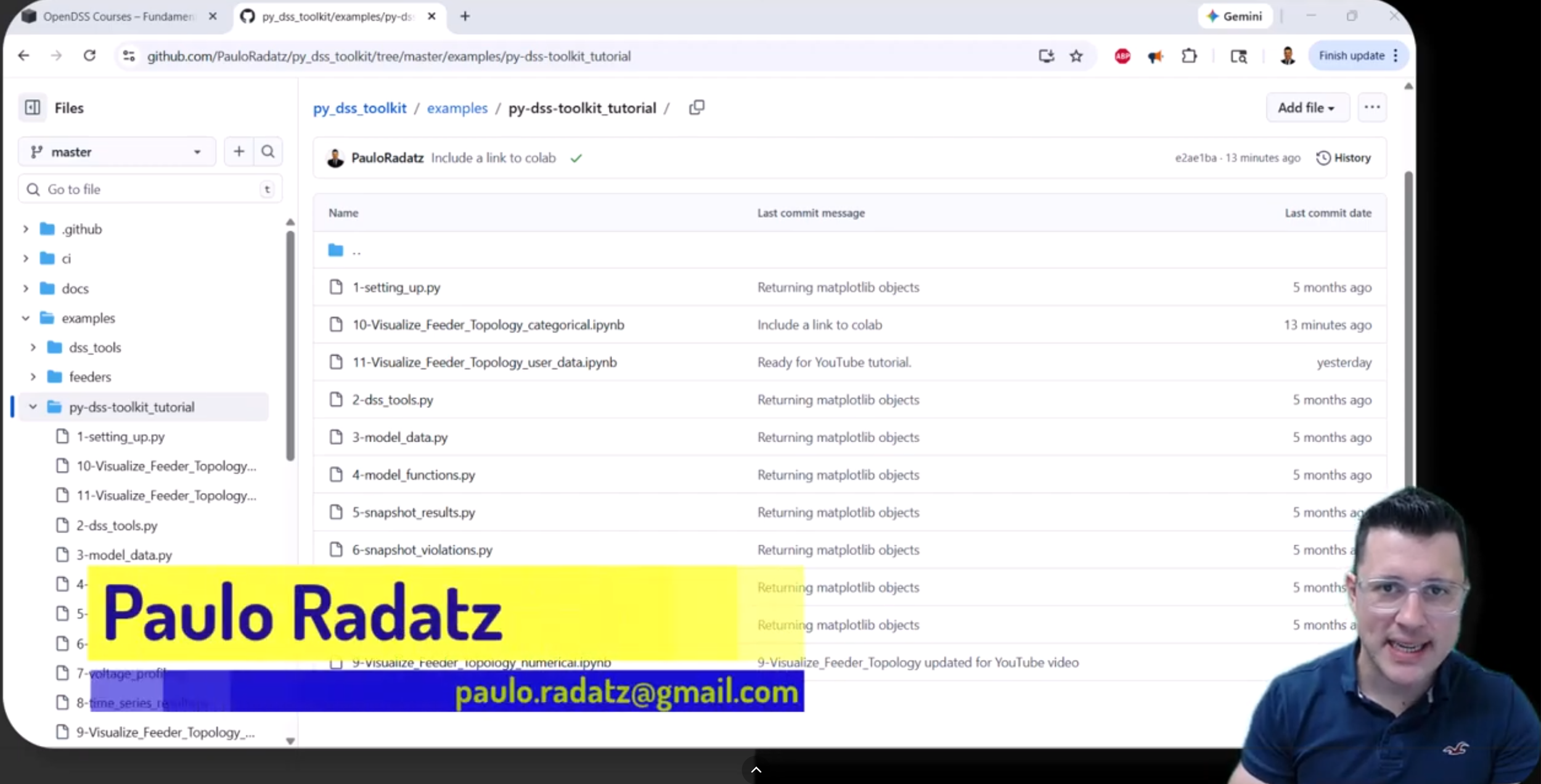
Task: Open the browser extensions puzzle icon
Action: click(1189, 56)
